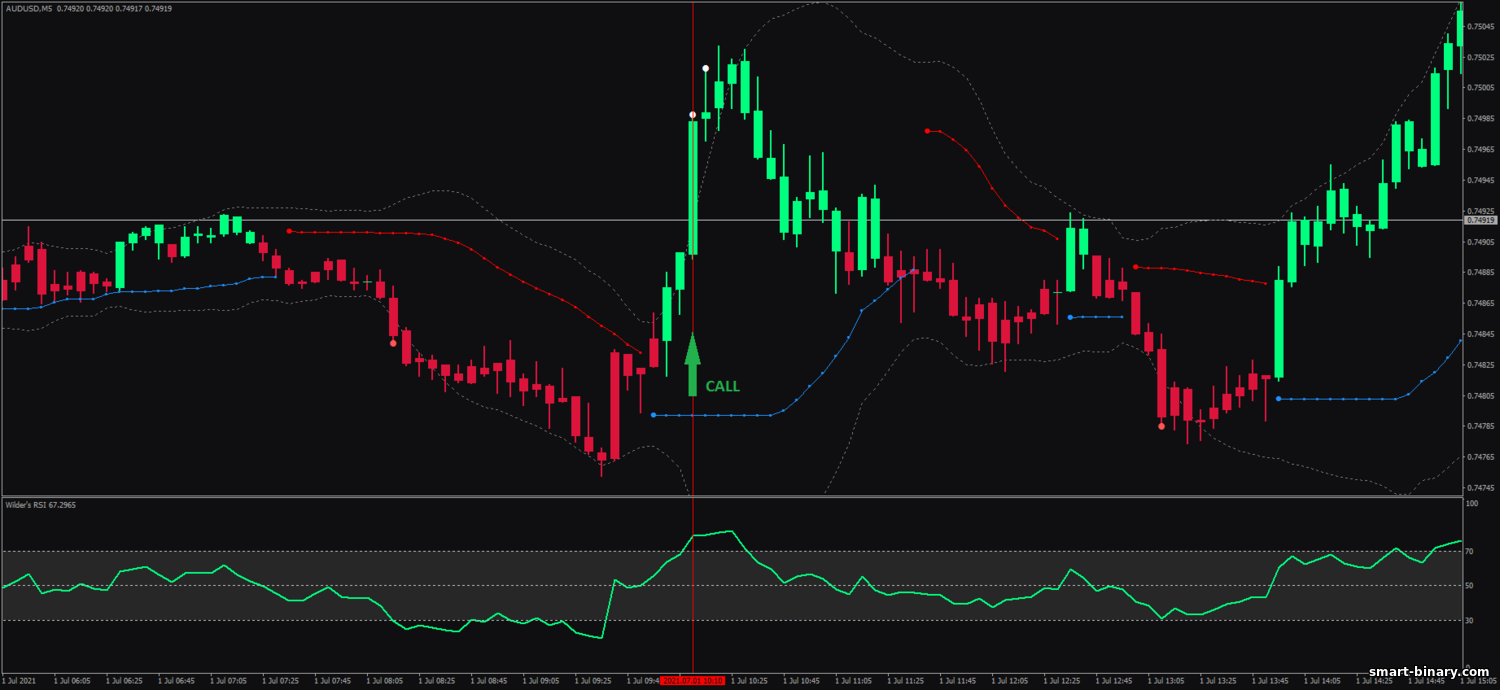Image resolution: width=1500 pixels, height=690 pixels.
Task: Click price axis label 0.74765
Action: tap(1482, 457)
